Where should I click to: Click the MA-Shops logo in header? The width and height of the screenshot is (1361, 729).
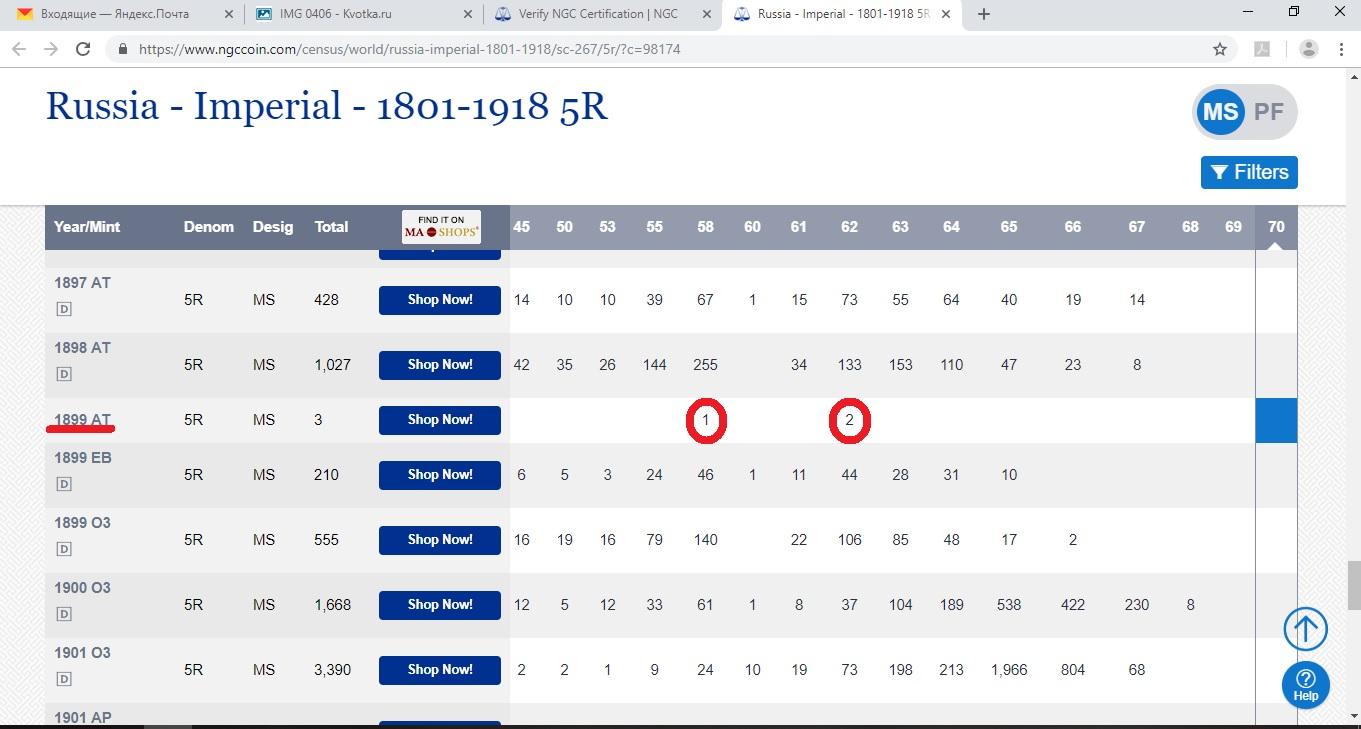[441, 227]
